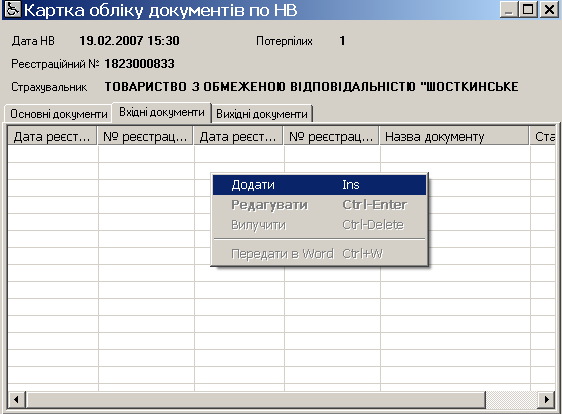
Task: Click first Дата реєст... column header
Action: click(x=52, y=137)
